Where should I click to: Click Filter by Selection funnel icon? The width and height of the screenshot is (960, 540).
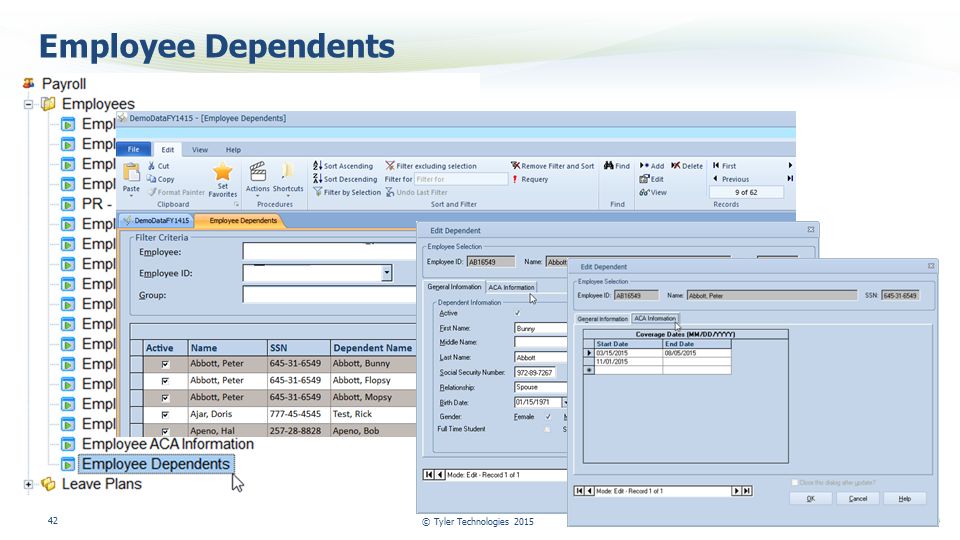click(x=317, y=192)
